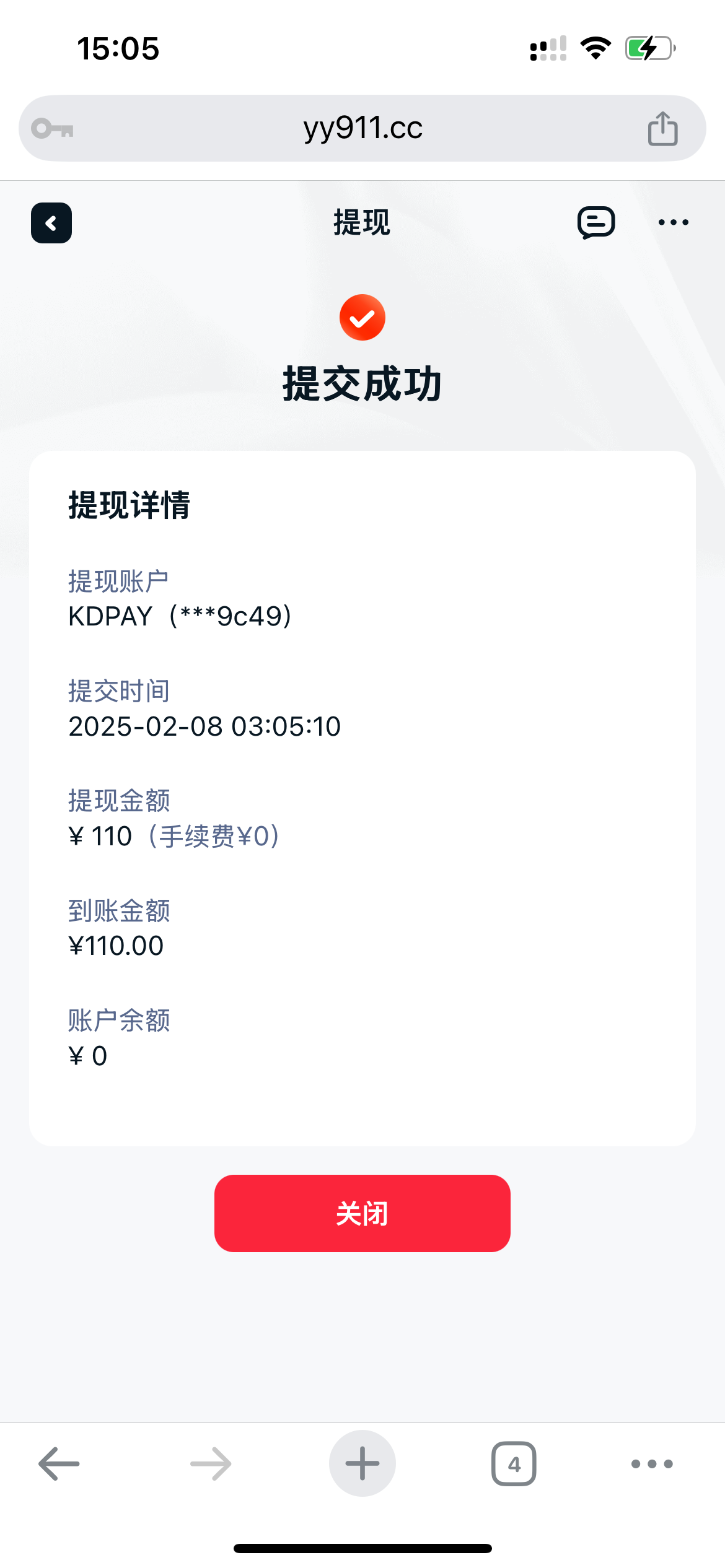Tap the submission time 2025-02-08 03:05:10
Screen dimensions: 725x1568
click(x=204, y=726)
